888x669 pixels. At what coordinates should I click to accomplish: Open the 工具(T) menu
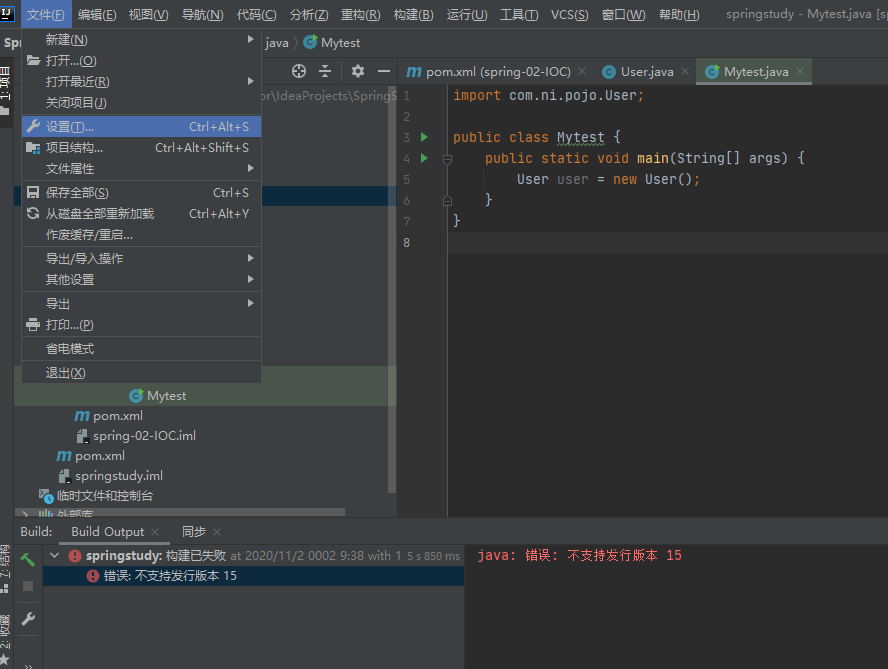coord(519,14)
